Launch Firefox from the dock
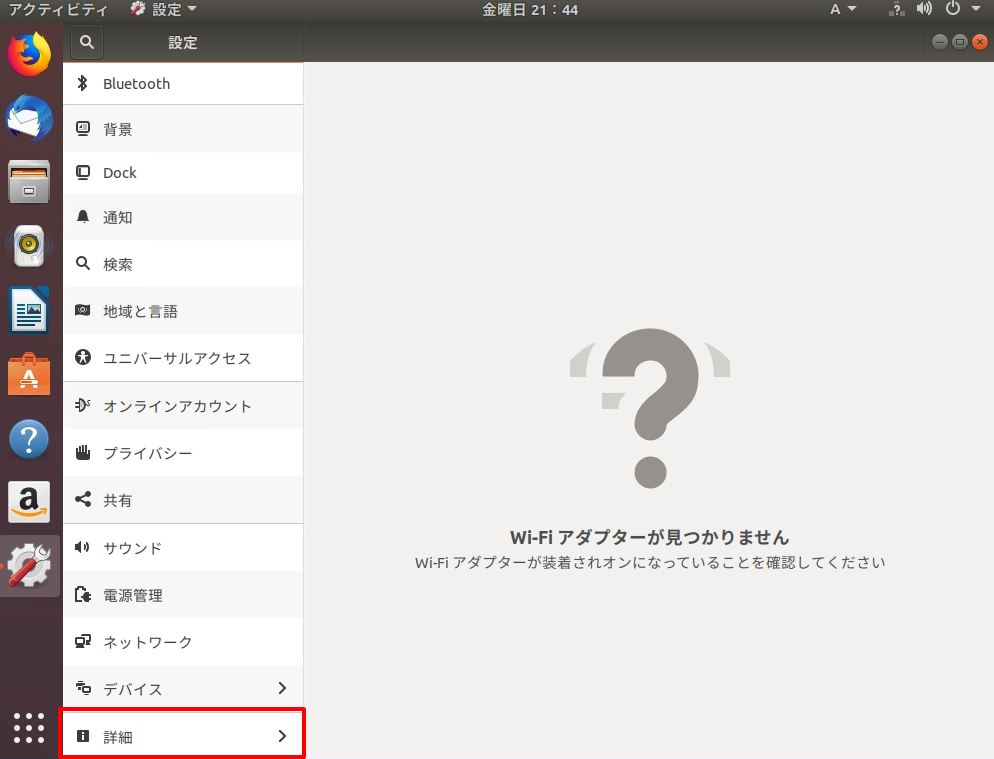Screen dimensions: 994x759 click(29, 54)
